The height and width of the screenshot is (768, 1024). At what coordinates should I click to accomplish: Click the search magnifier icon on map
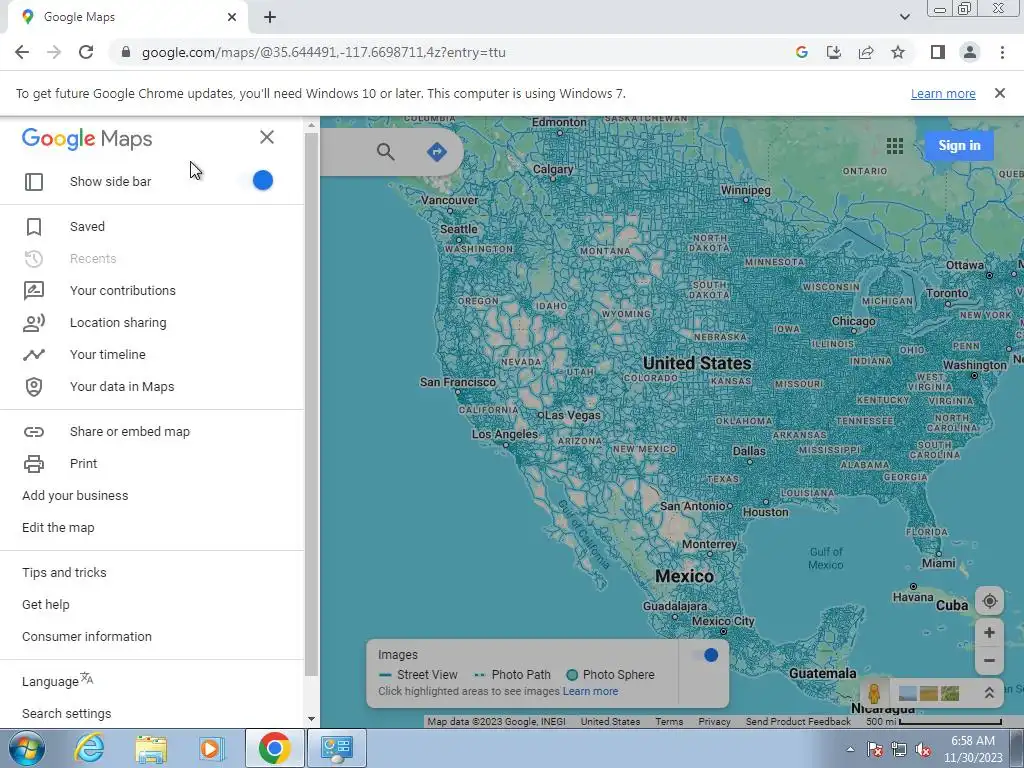(386, 152)
